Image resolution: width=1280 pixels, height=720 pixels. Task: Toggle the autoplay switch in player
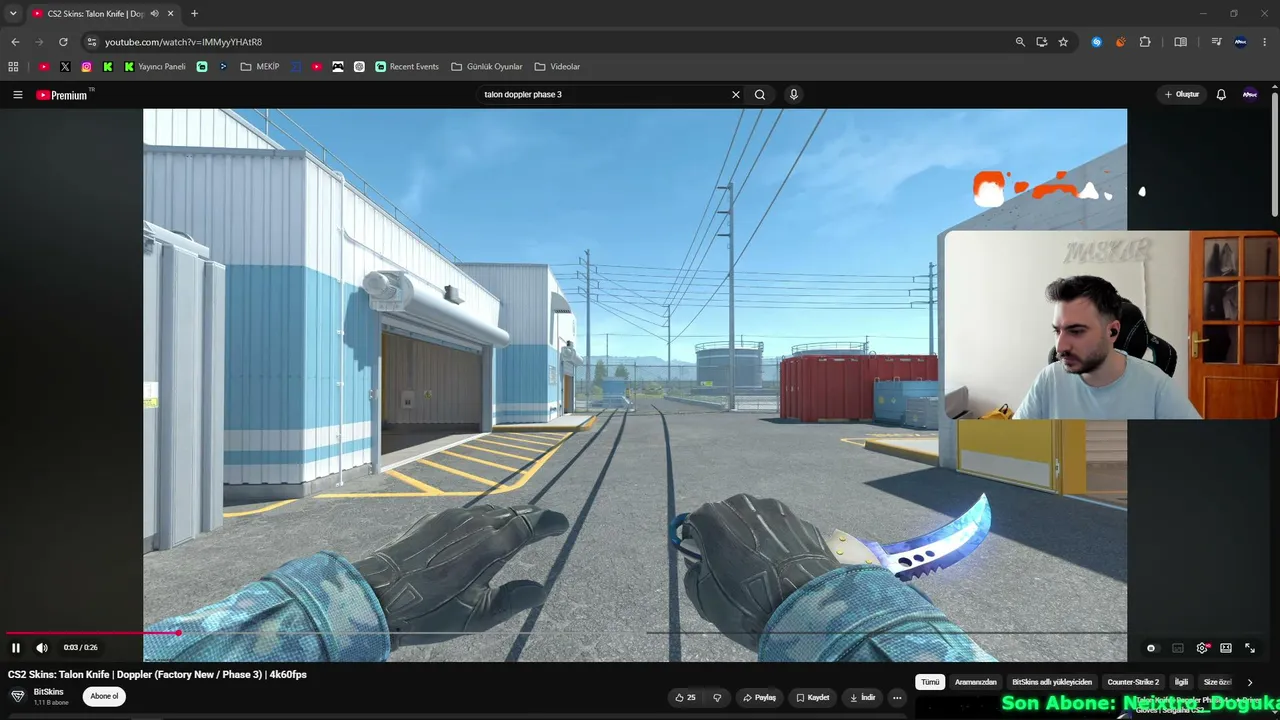point(1151,648)
